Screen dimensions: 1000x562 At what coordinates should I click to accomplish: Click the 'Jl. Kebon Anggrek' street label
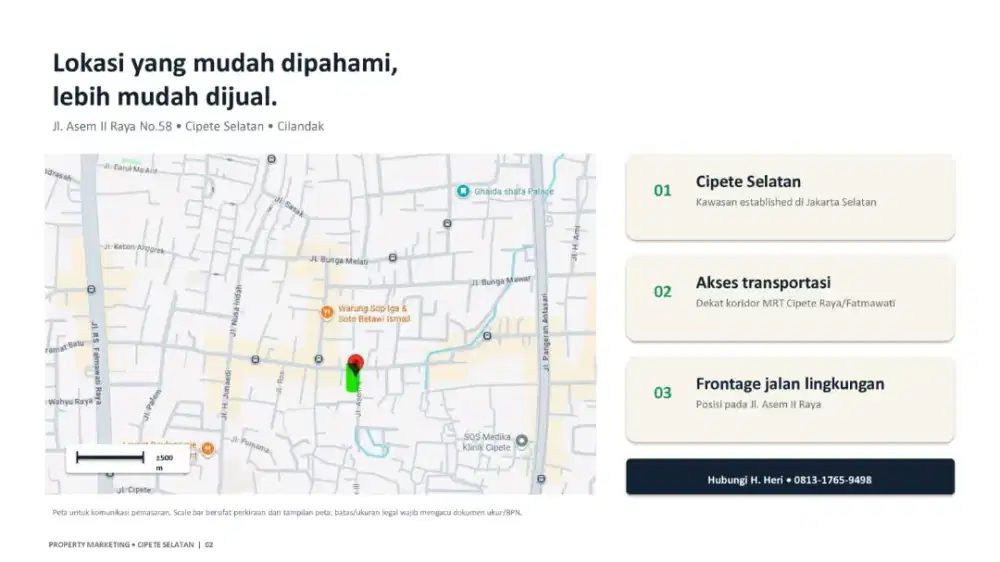pyautogui.click(x=135, y=248)
